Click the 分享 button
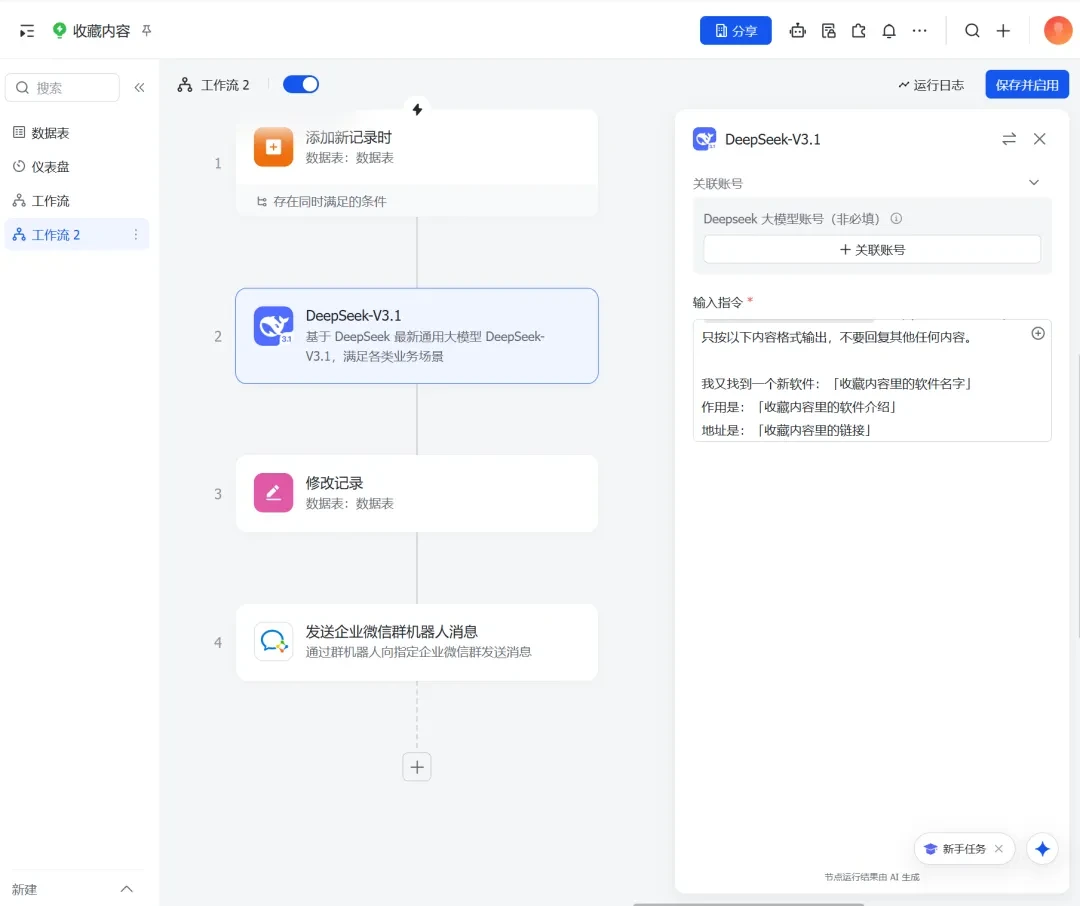 pos(736,30)
